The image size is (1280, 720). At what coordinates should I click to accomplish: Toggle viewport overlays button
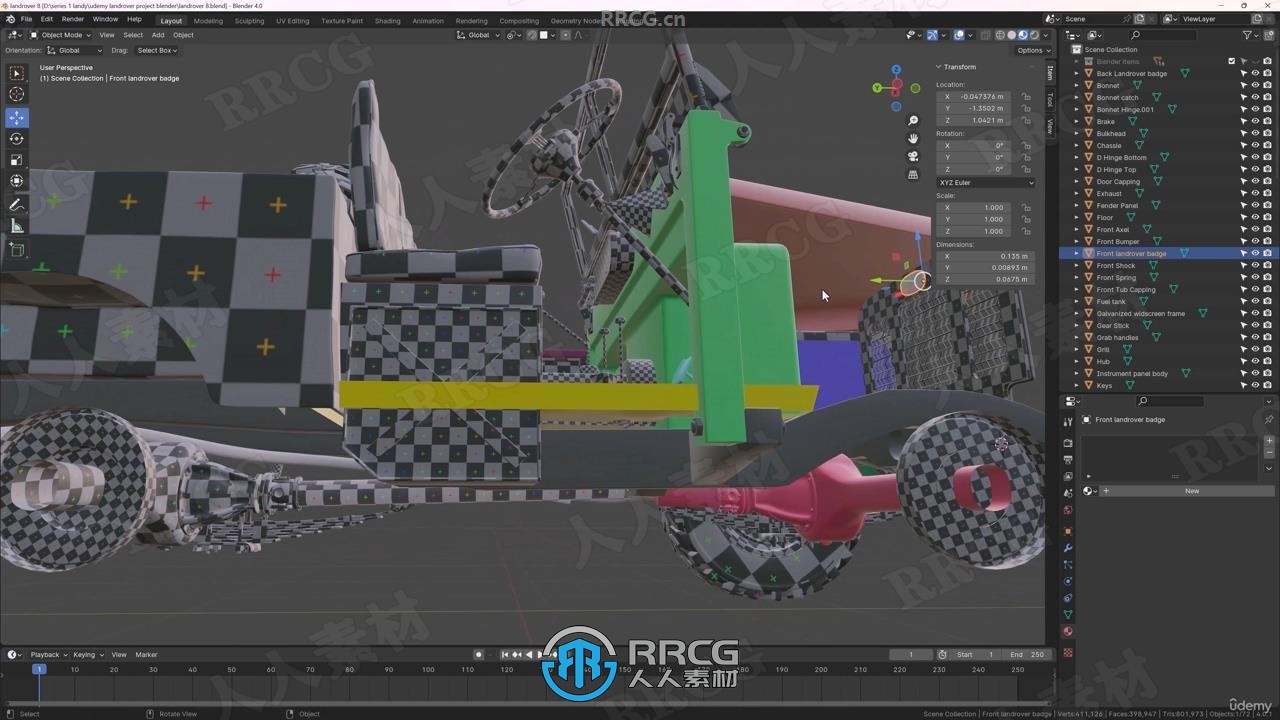pos(958,35)
